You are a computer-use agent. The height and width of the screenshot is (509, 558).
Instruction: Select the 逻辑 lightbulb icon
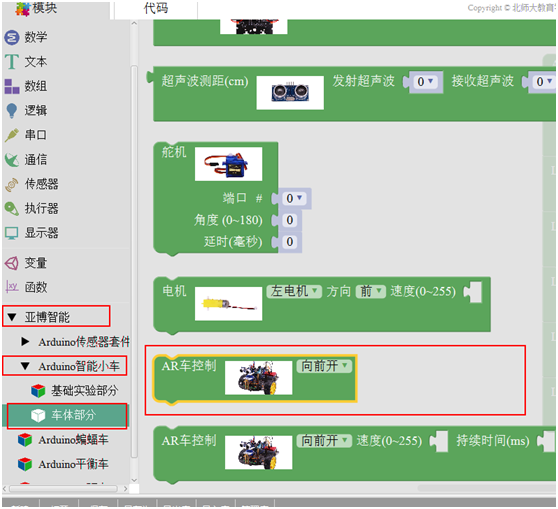click(x=12, y=111)
